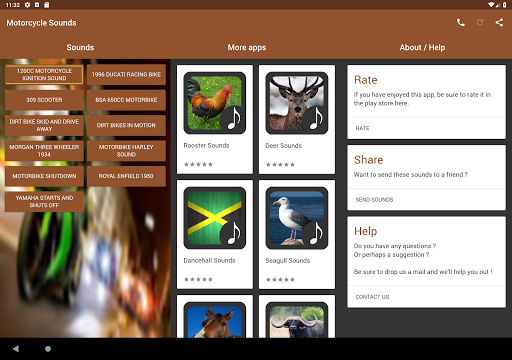Play 1996 Ducati Racing Bike sound
This screenshot has width=512, height=360.
coord(126,75)
